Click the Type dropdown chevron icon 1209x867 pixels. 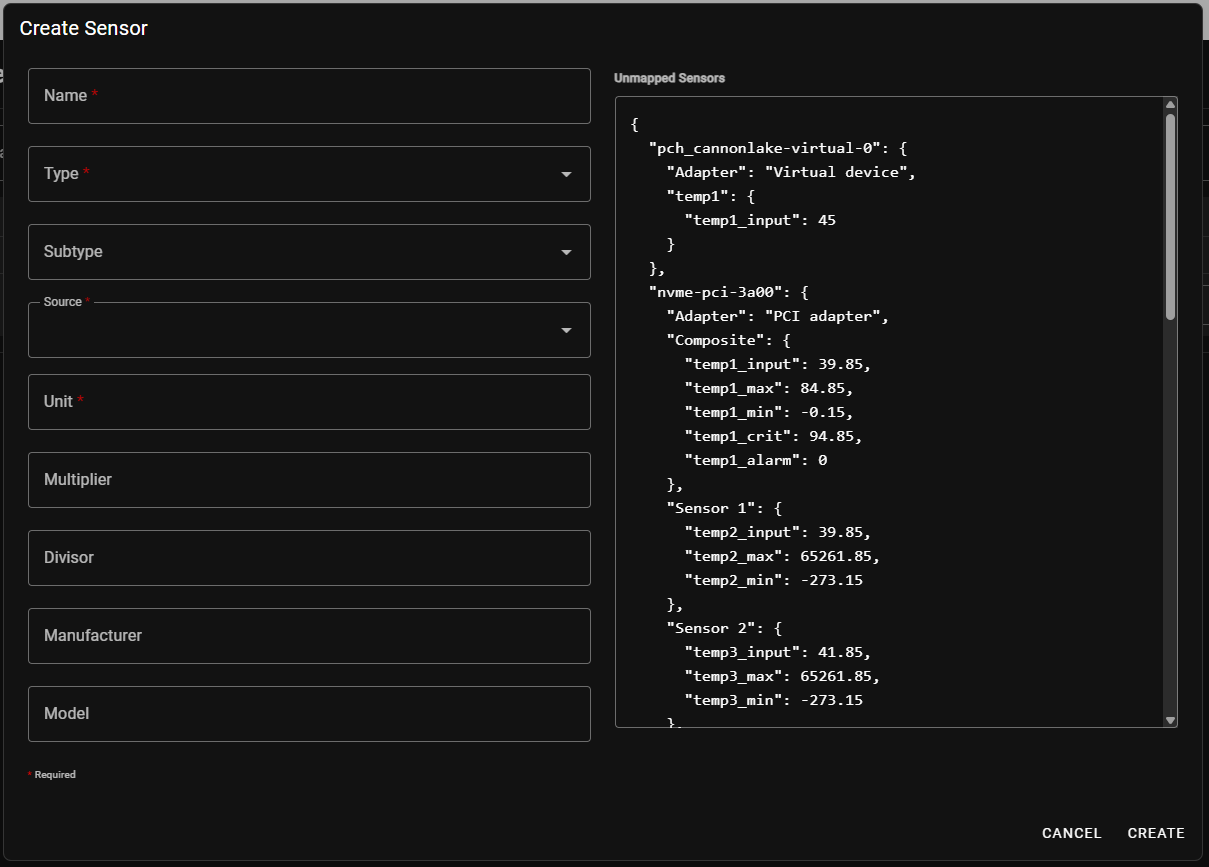coord(567,174)
